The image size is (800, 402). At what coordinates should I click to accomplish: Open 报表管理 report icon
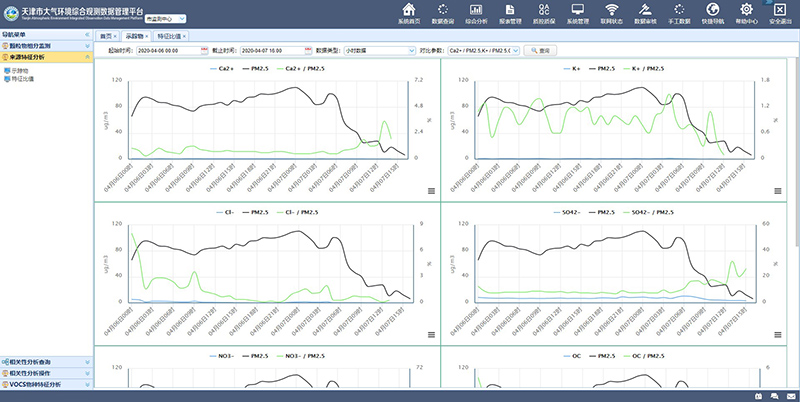[509, 12]
